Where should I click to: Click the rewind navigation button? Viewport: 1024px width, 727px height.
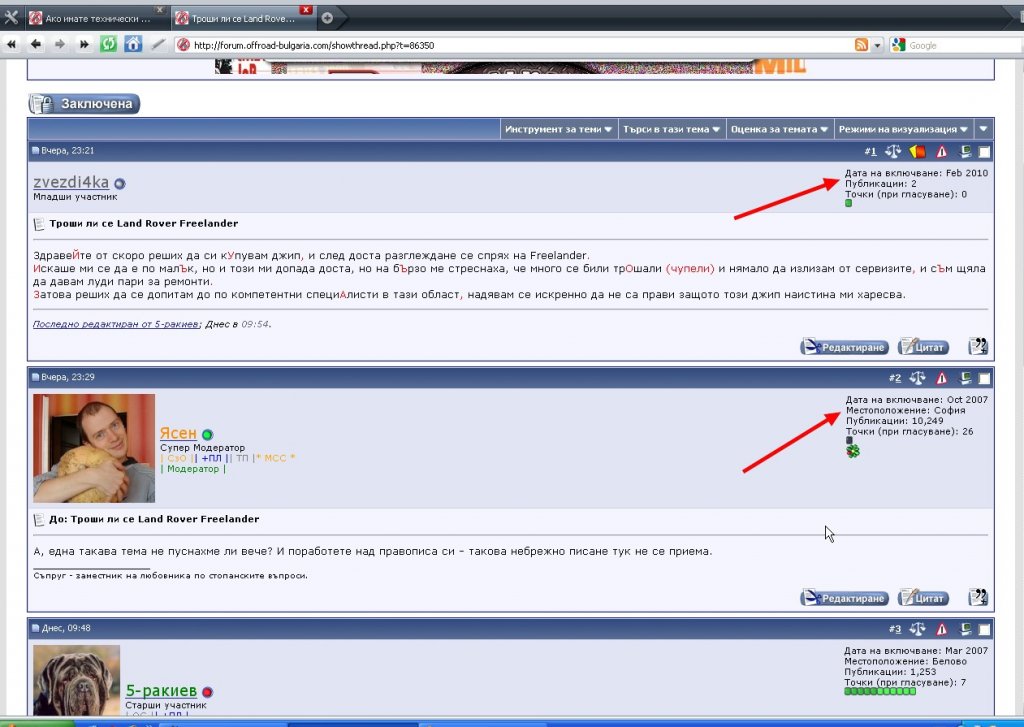[x=11, y=44]
